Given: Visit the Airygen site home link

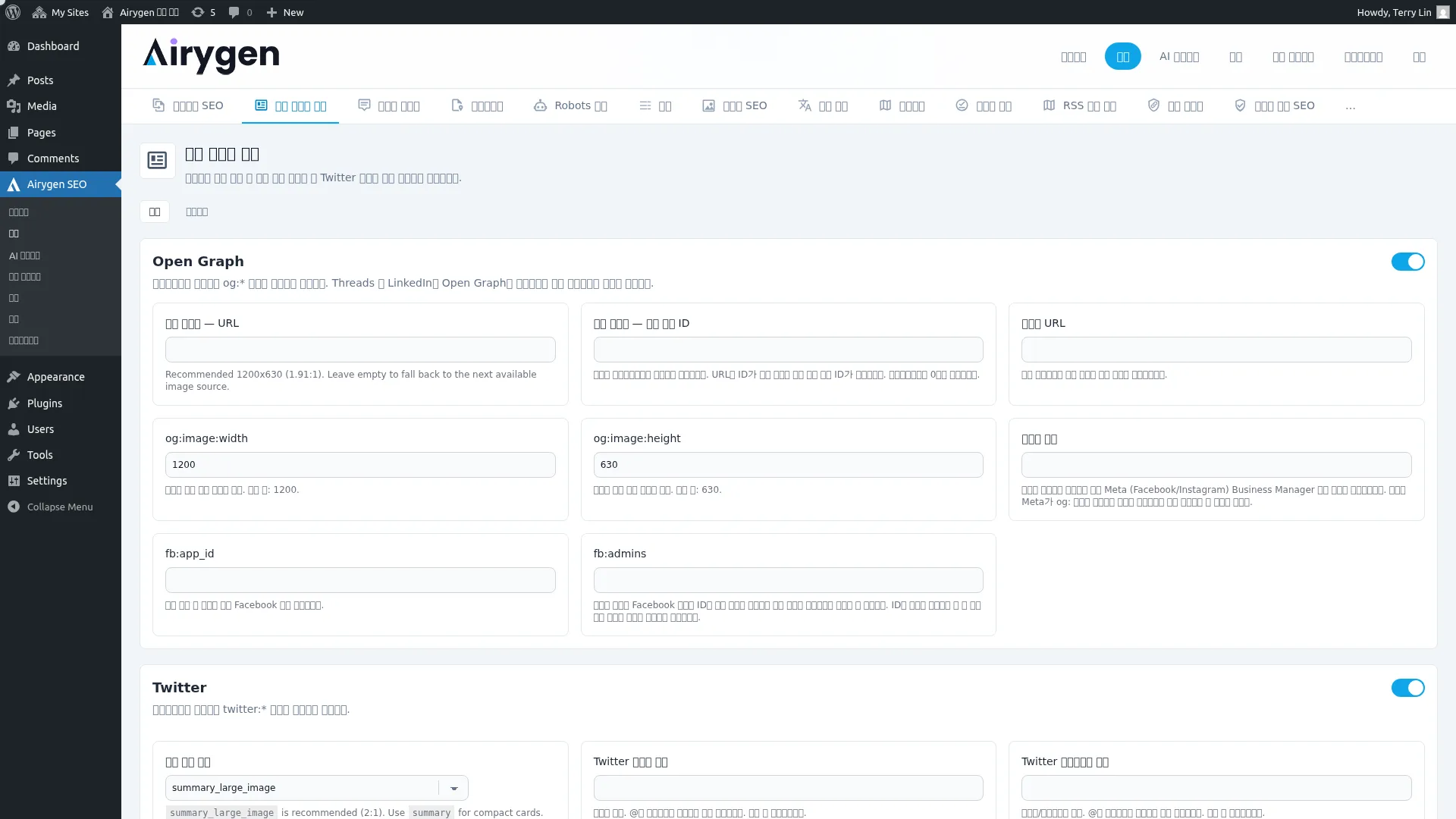Looking at the screenshot, I should pos(140,12).
